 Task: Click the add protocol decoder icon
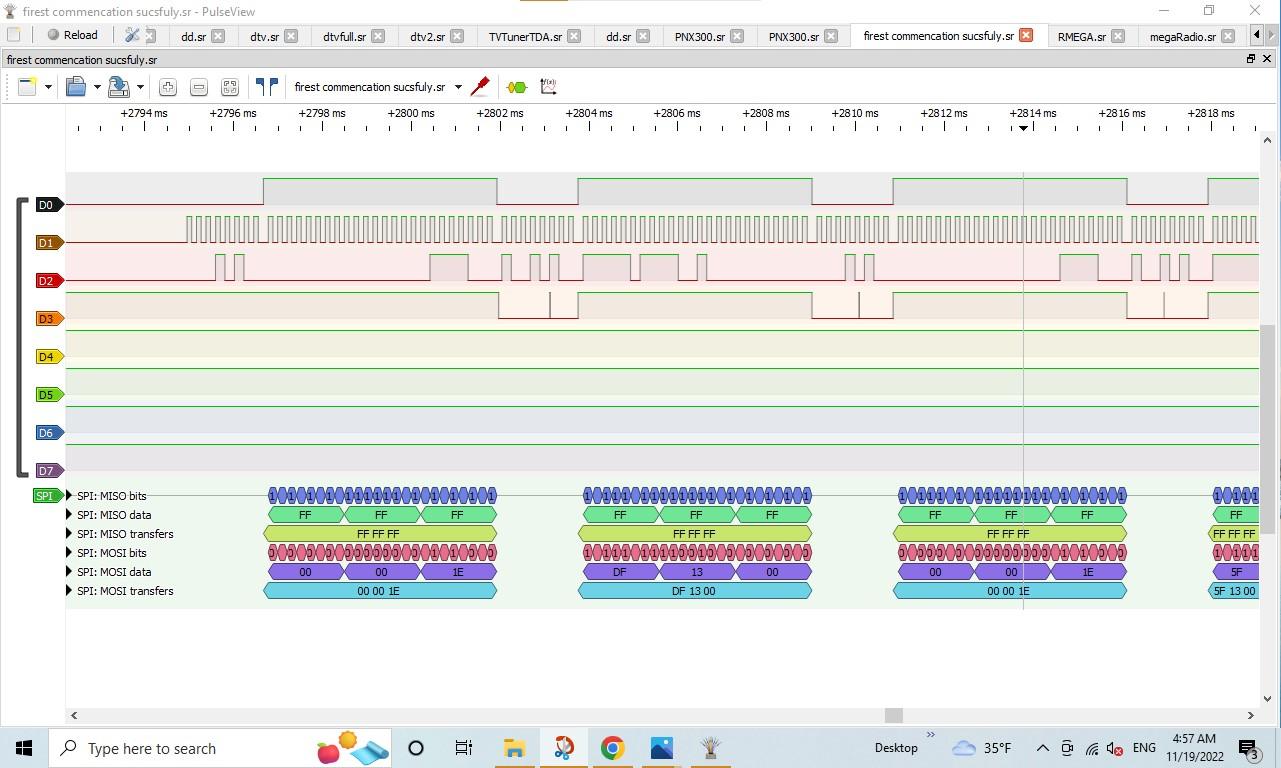click(517, 87)
